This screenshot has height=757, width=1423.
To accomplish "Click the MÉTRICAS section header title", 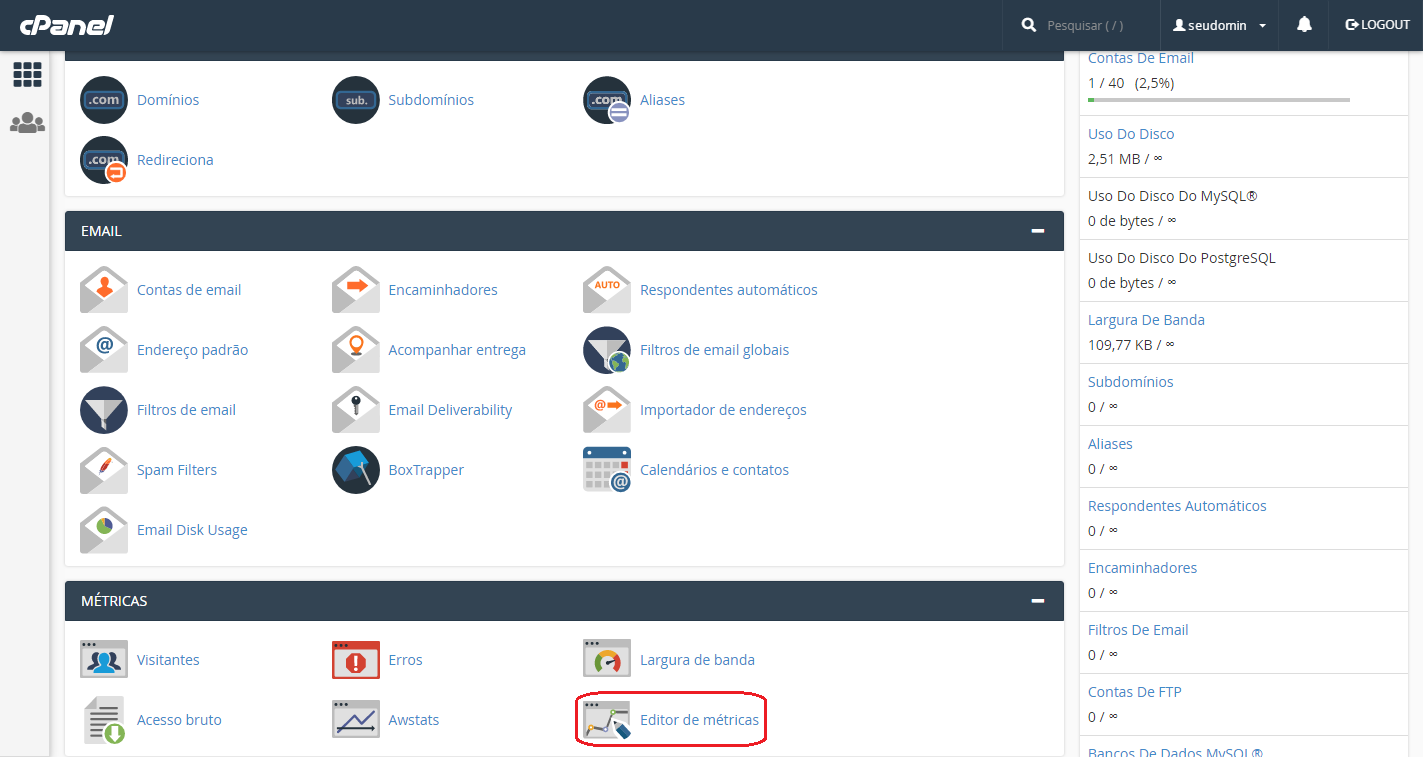I will point(114,601).
